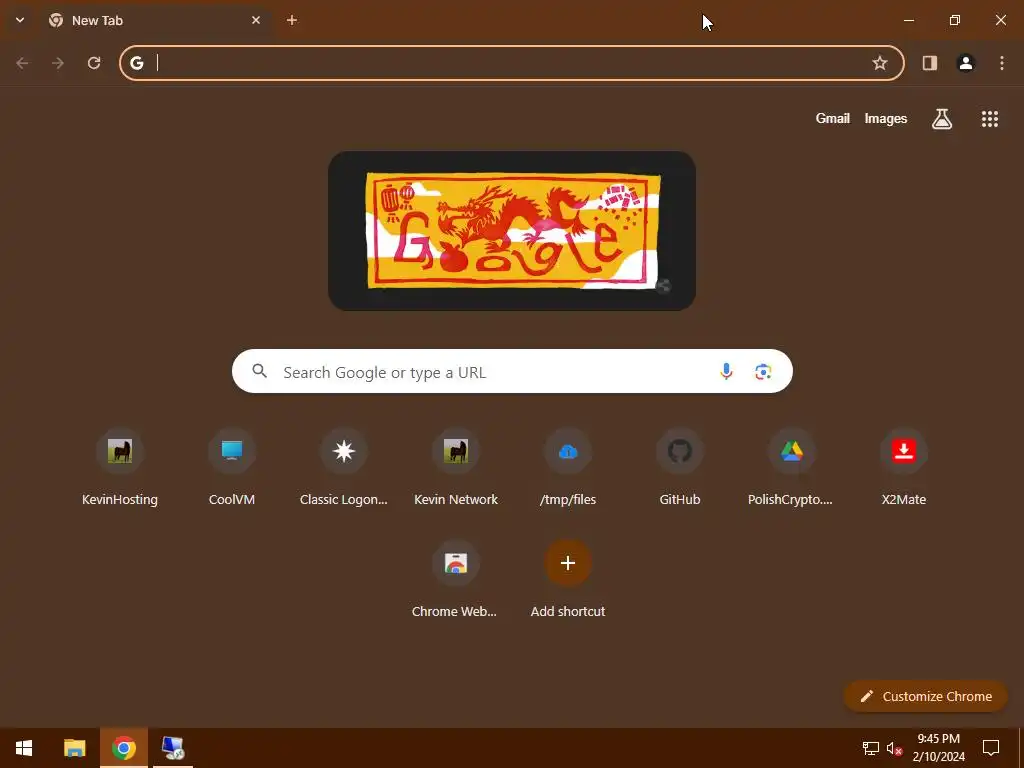Open the tab search dropdown arrow
This screenshot has width=1024, height=768.
click(20, 20)
